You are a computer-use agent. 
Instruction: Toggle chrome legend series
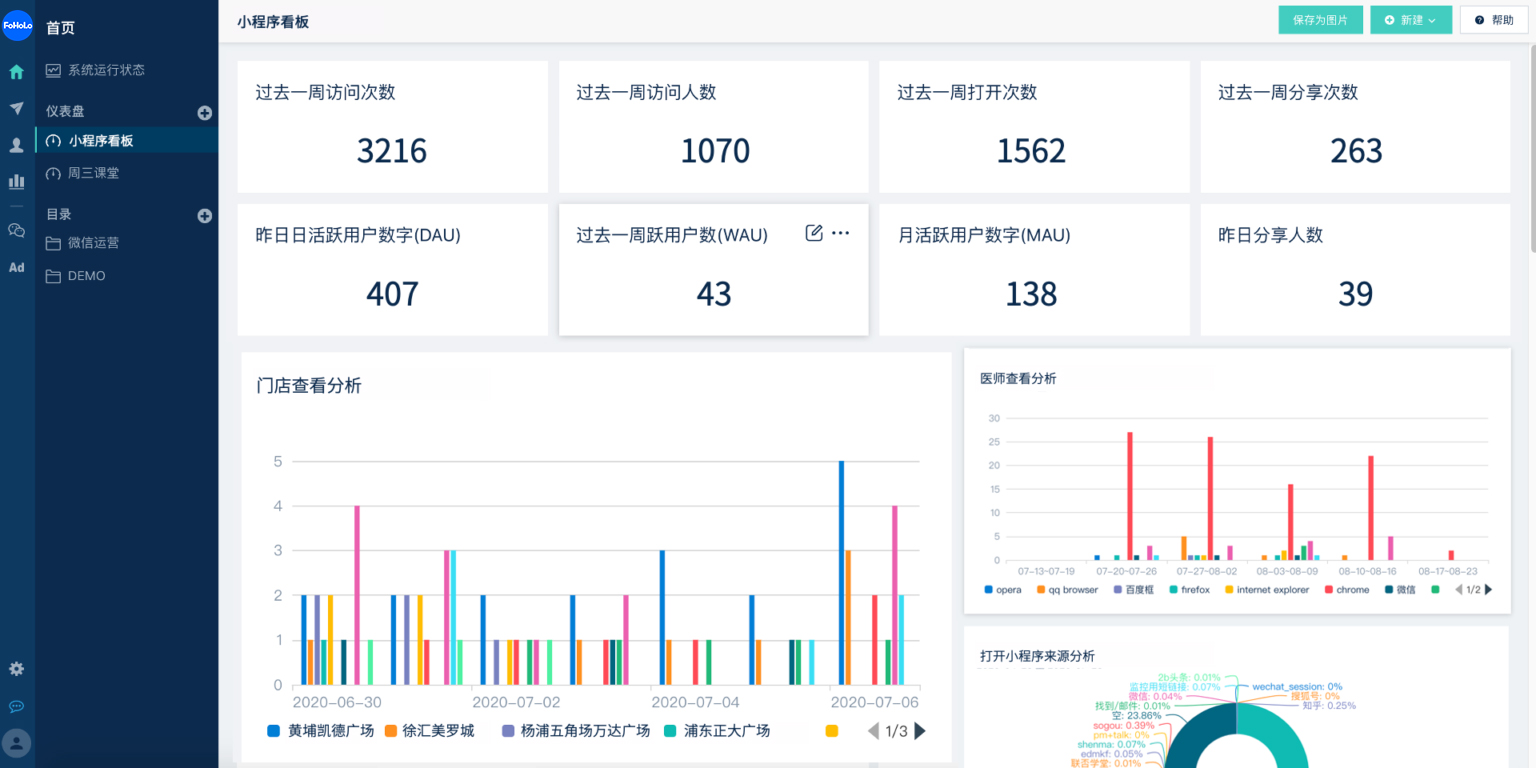1347,590
